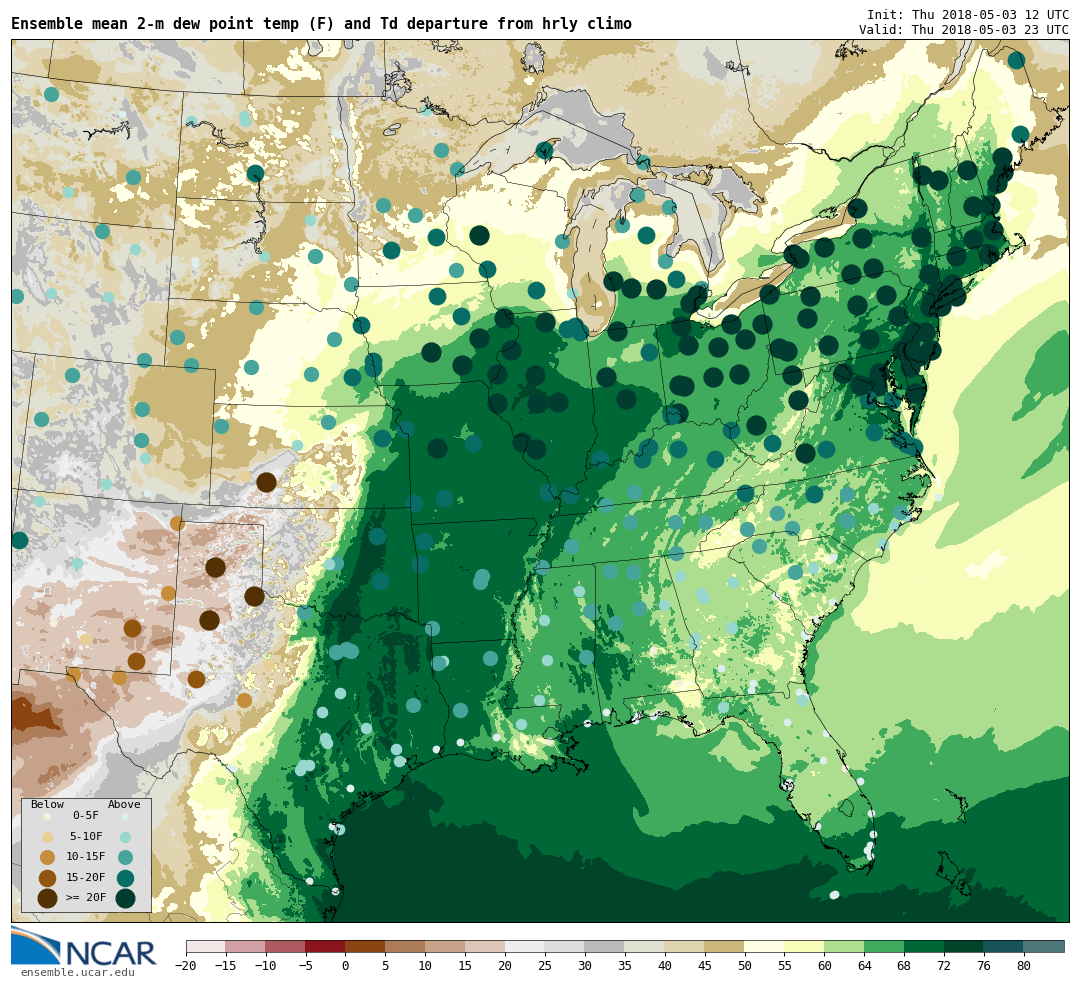Image resolution: width=1080 pixels, height=985 pixels.
Task: Pick the Below 10-15F orange-brown legend circle
Action: (47, 857)
